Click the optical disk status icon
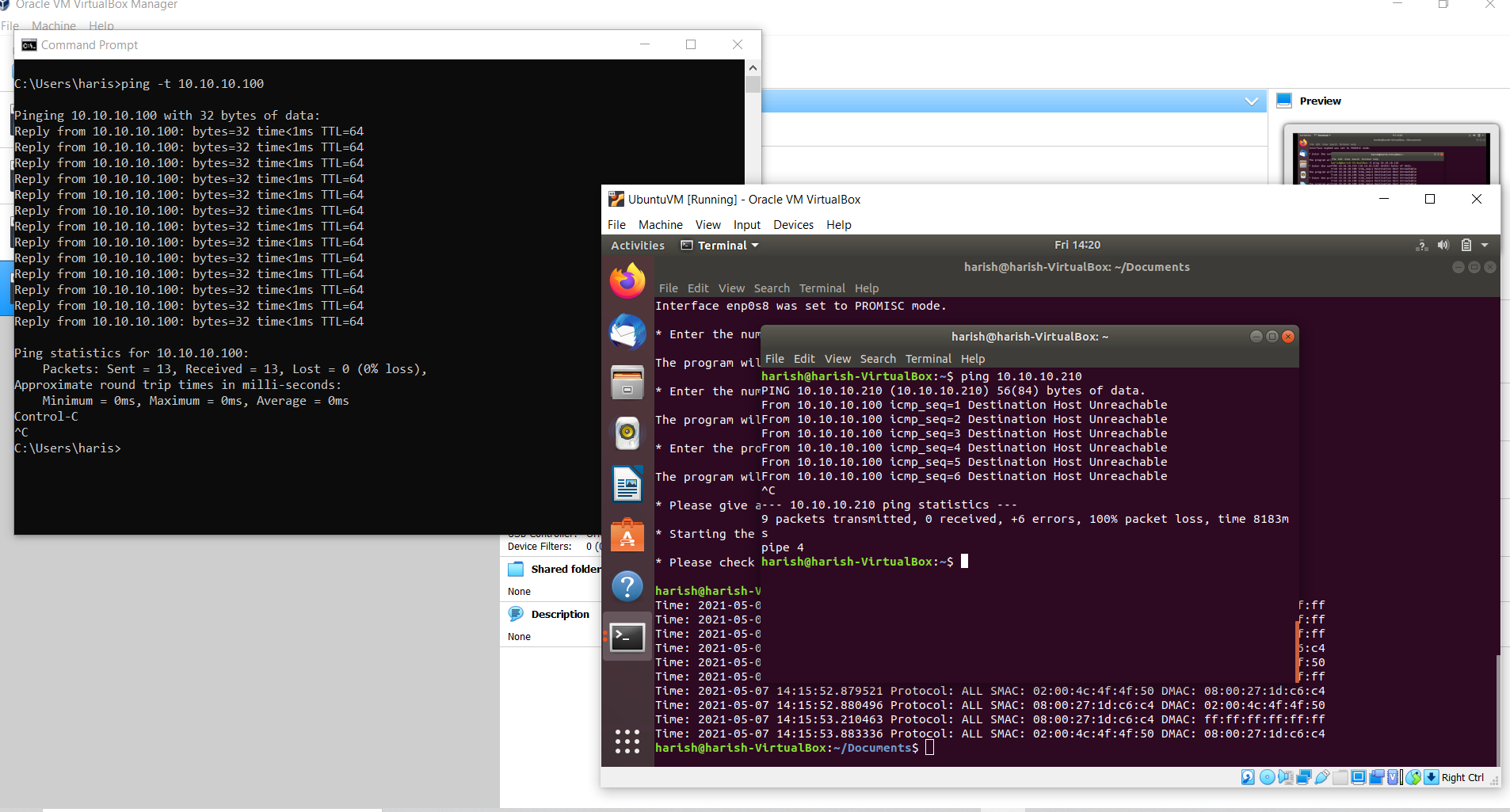Screen dimensions: 1510x812 (1267, 777)
